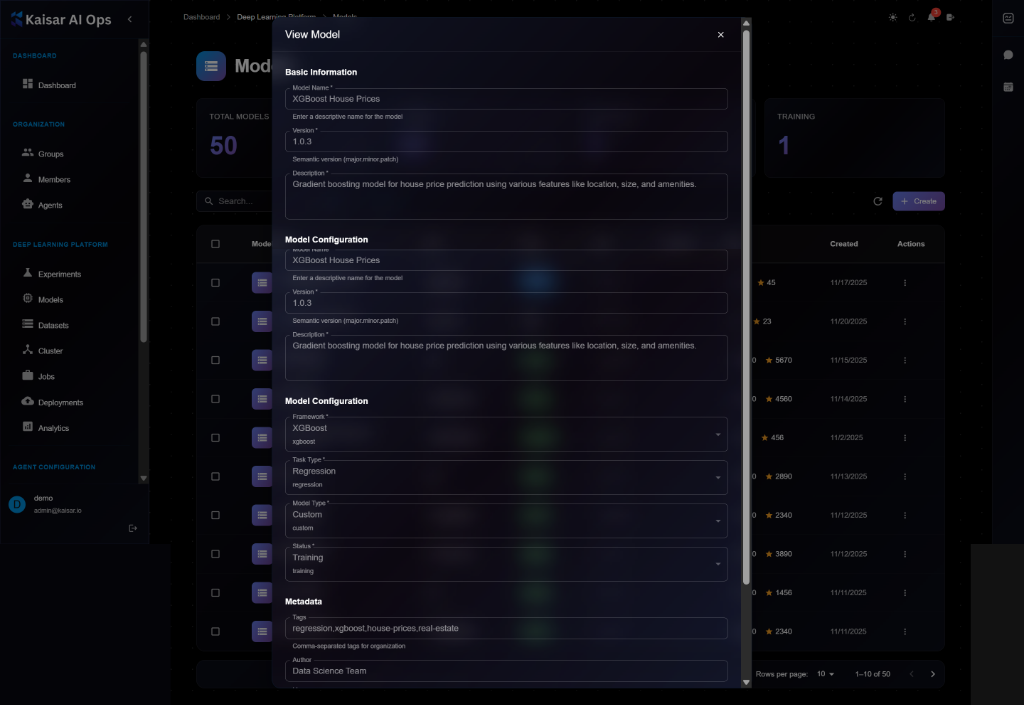Click the Dashboard breadcrumb link
The width and height of the screenshot is (1024, 705).
pyautogui.click(x=201, y=17)
